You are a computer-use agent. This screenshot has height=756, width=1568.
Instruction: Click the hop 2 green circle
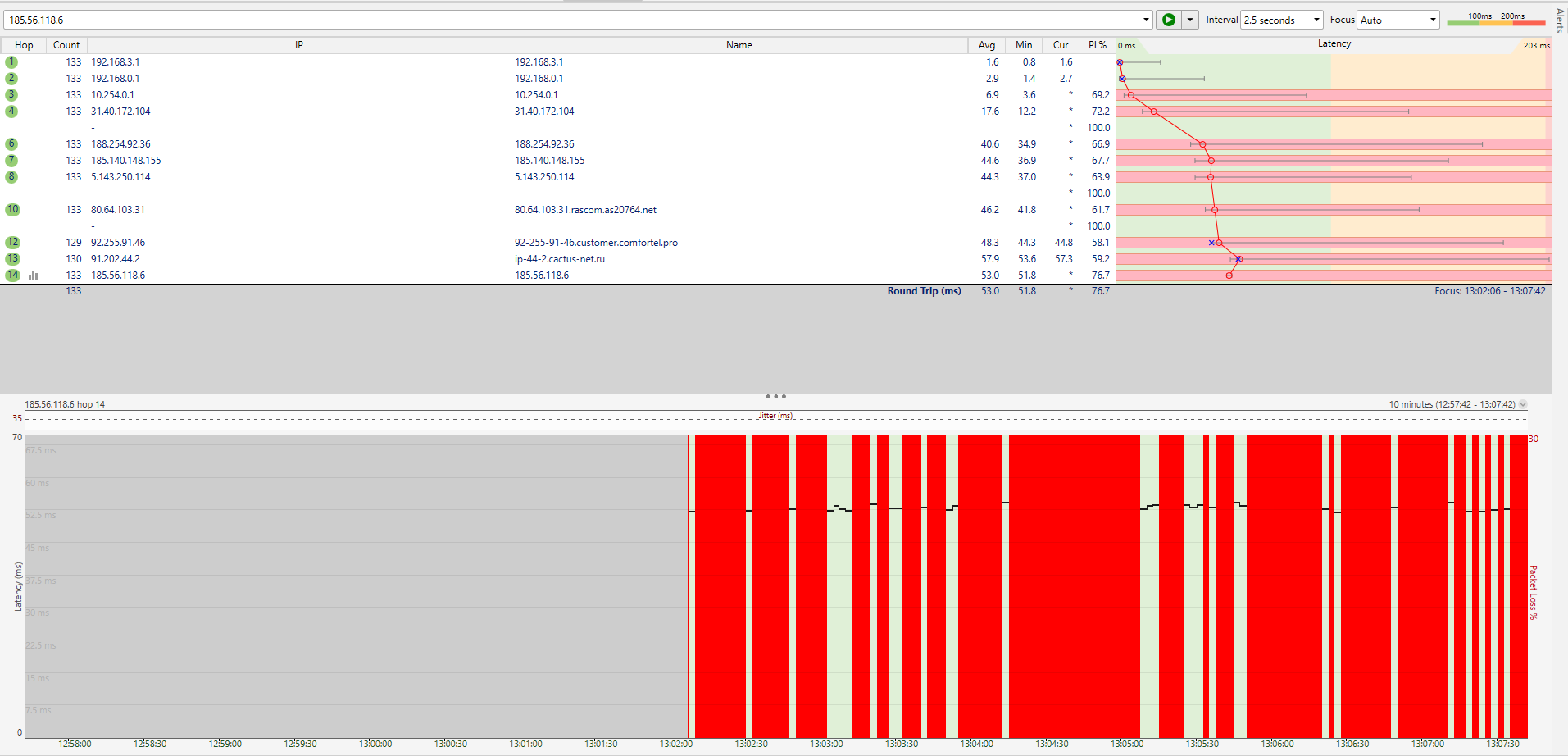click(11, 79)
